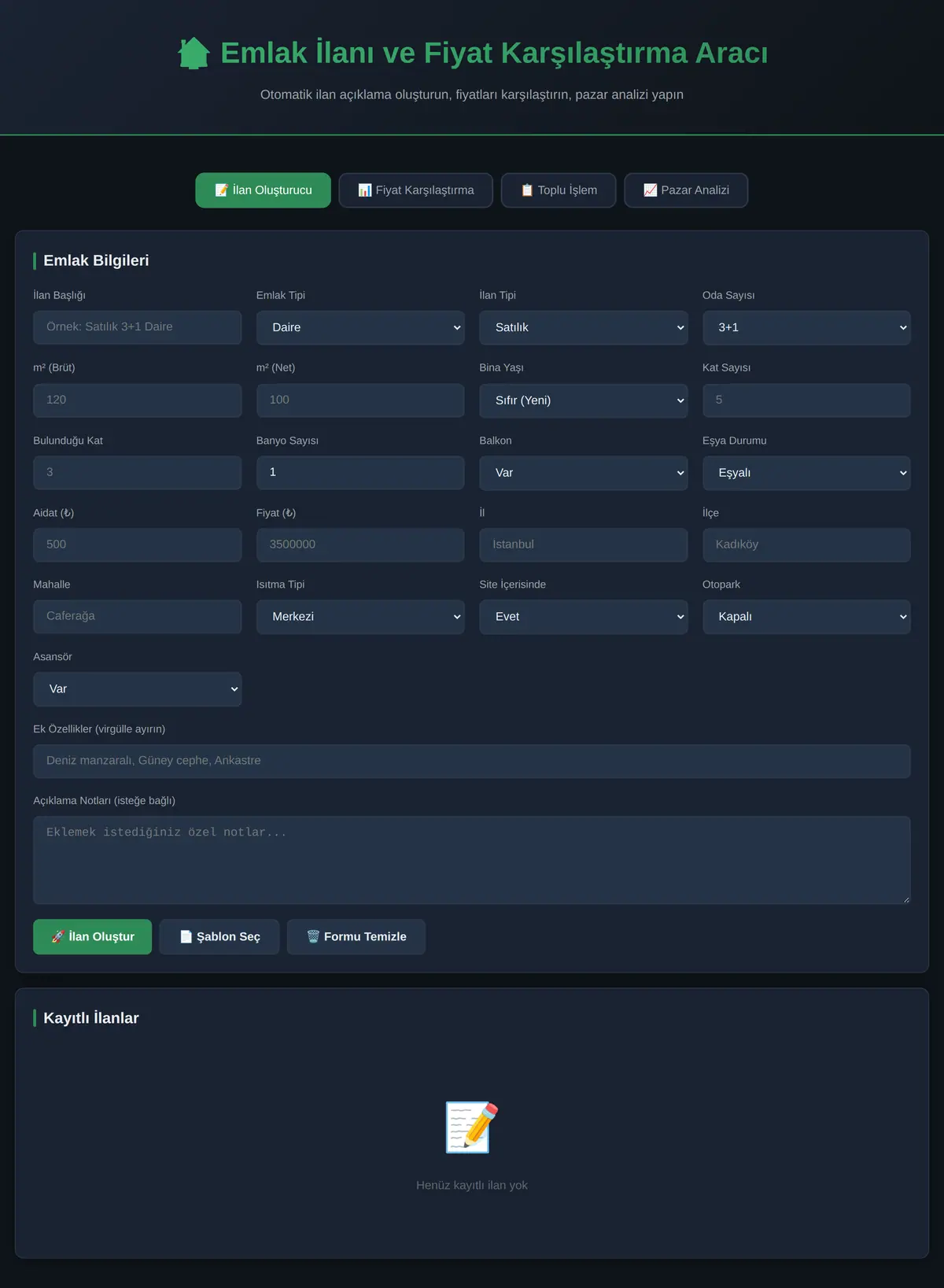Open the Pazar Analizi tab
This screenshot has height=1288, width=944.
pos(686,190)
